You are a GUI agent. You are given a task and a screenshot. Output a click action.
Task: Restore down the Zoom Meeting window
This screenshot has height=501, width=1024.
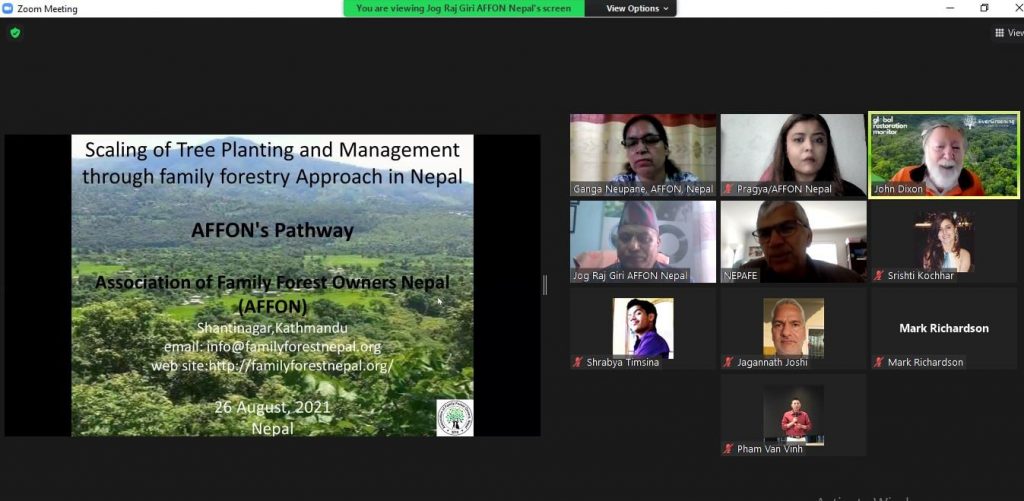(984, 8)
